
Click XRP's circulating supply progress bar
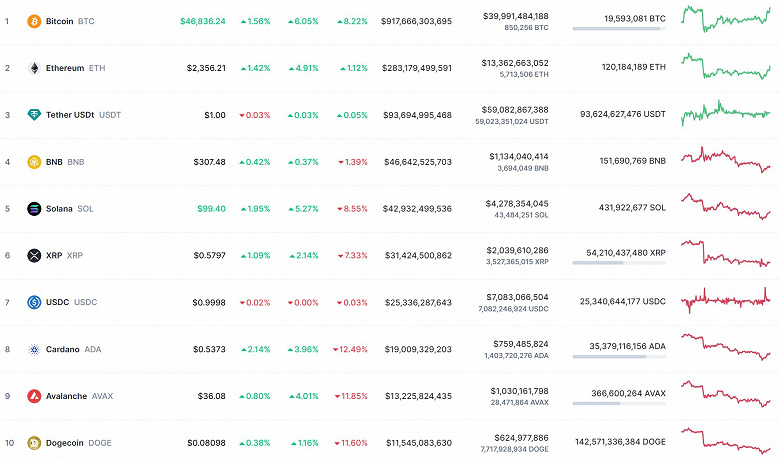(x=618, y=263)
